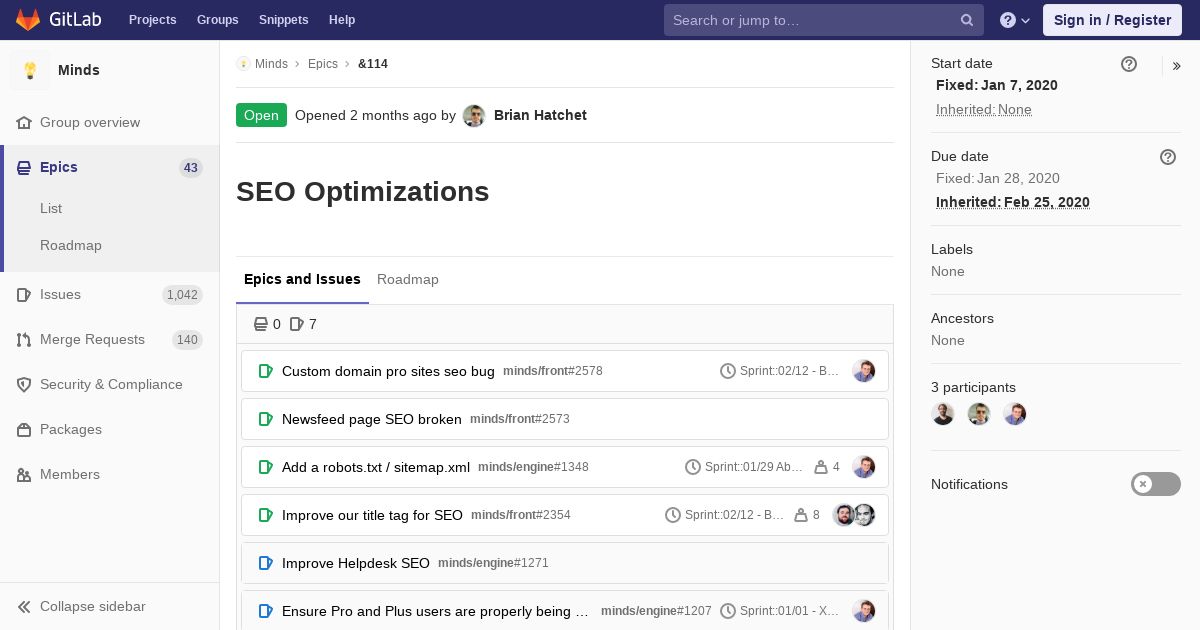Click the GitLab fox logo

point(28,20)
